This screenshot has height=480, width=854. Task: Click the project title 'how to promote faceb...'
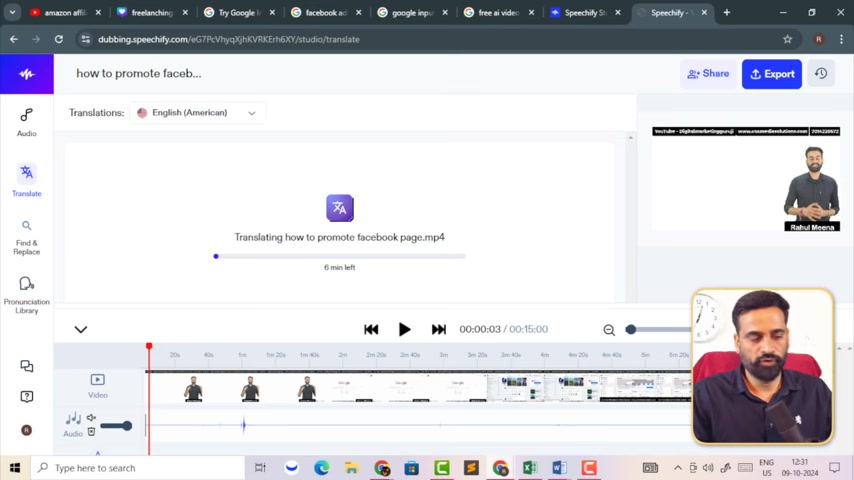(138, 74)
